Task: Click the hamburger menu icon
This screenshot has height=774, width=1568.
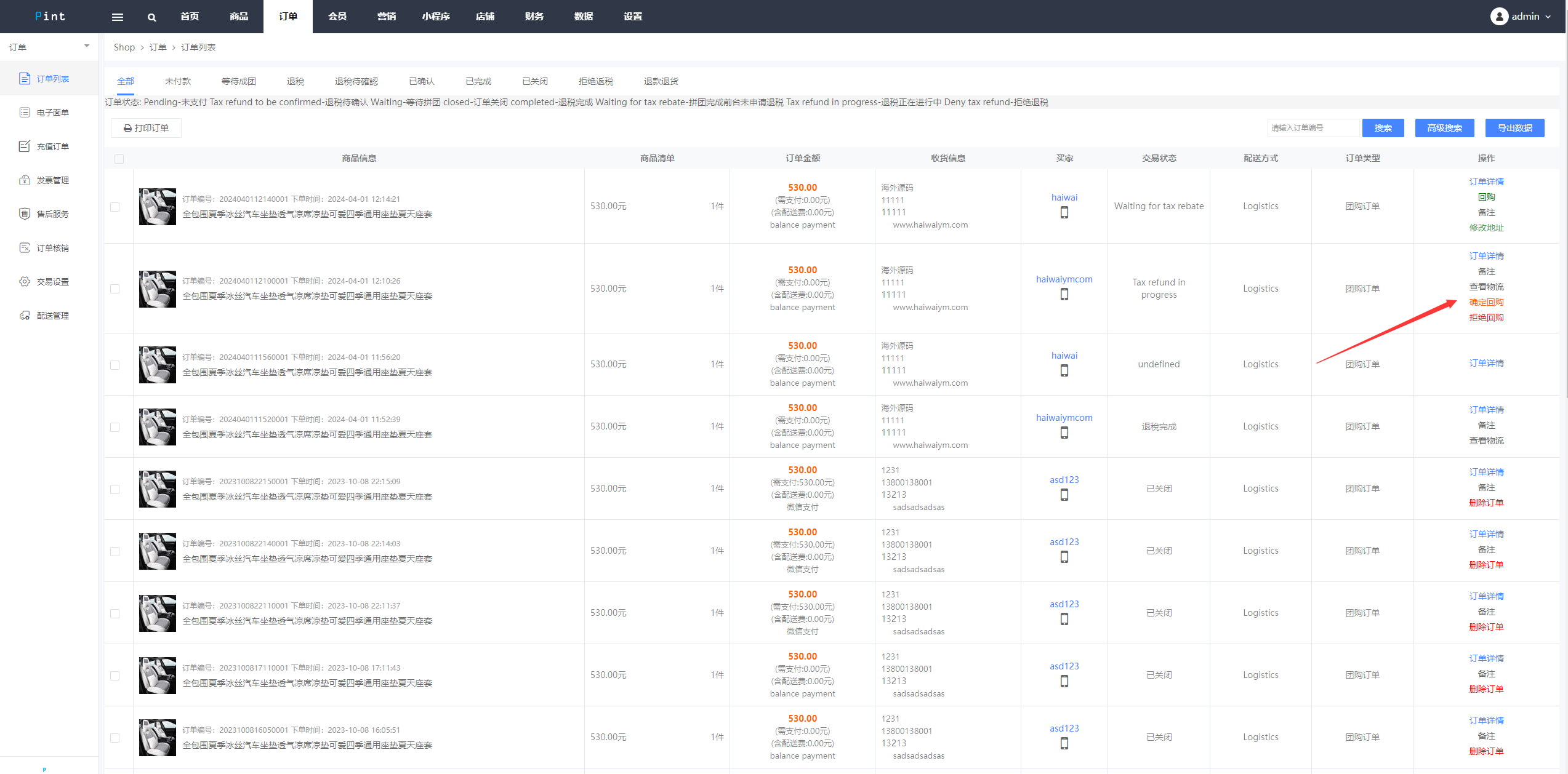Action: point(117,16)
